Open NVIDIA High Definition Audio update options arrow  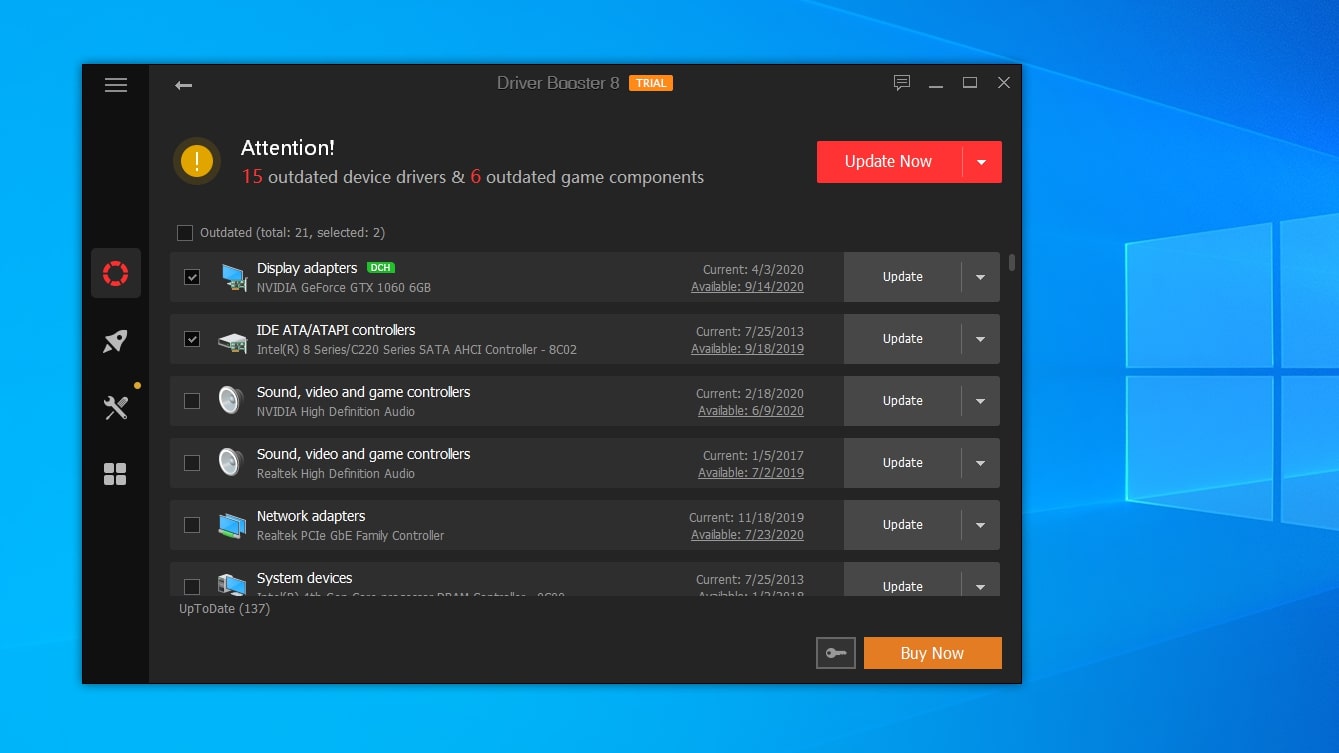[980, 401]
